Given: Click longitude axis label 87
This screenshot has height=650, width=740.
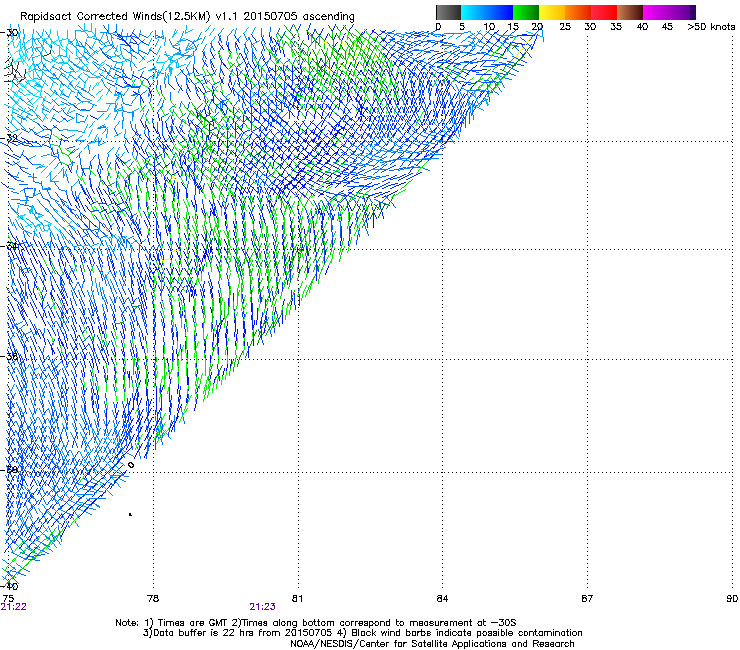Looking at the screenshot, I should 587,598.
